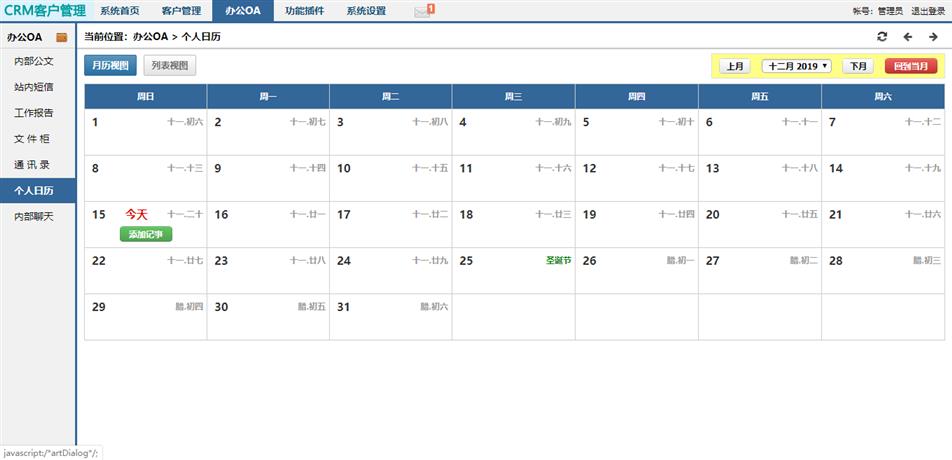Go to the 系统设置 tab
This screenshot has height=460, width=952.
(x=366, y=11)
